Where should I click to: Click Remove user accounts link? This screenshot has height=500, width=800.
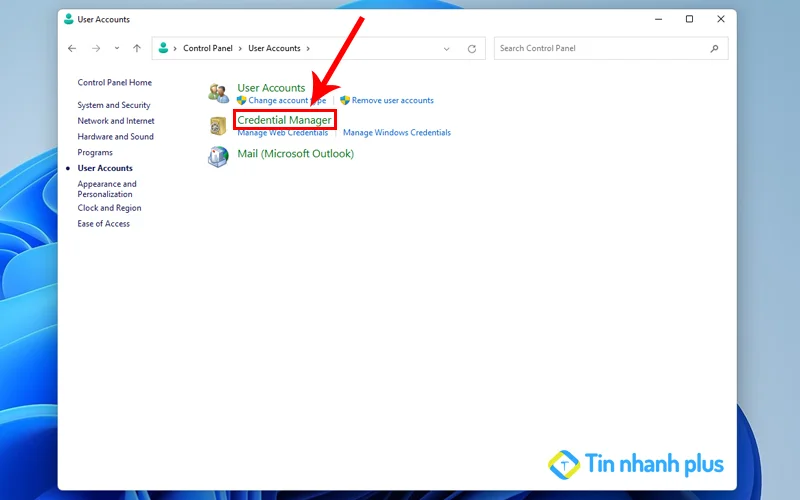[392, 101]
